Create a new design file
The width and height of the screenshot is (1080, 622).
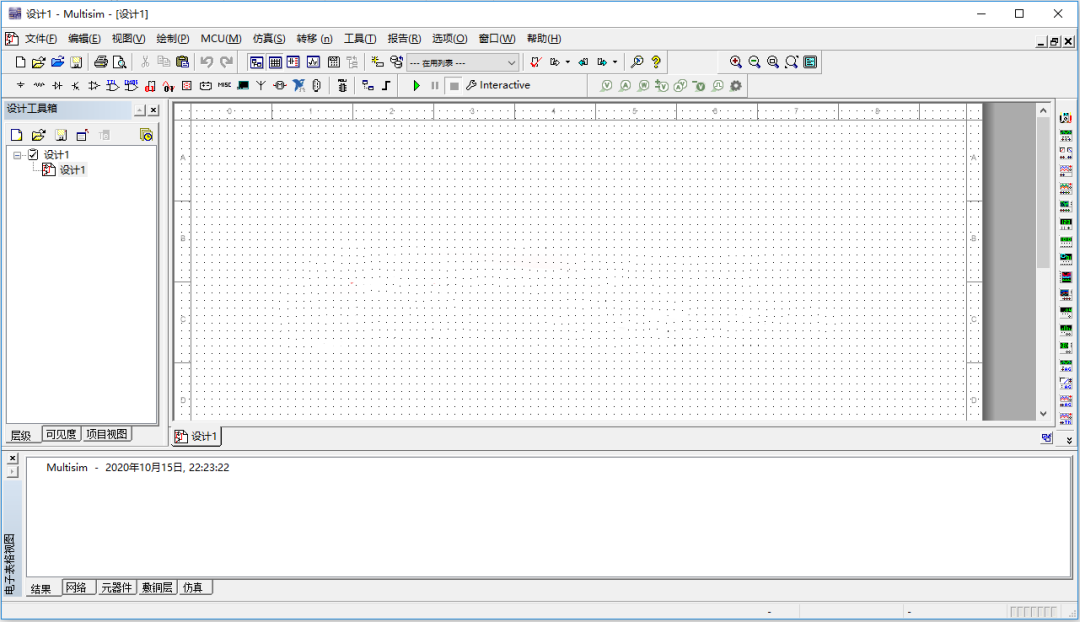tap(20, 62)
